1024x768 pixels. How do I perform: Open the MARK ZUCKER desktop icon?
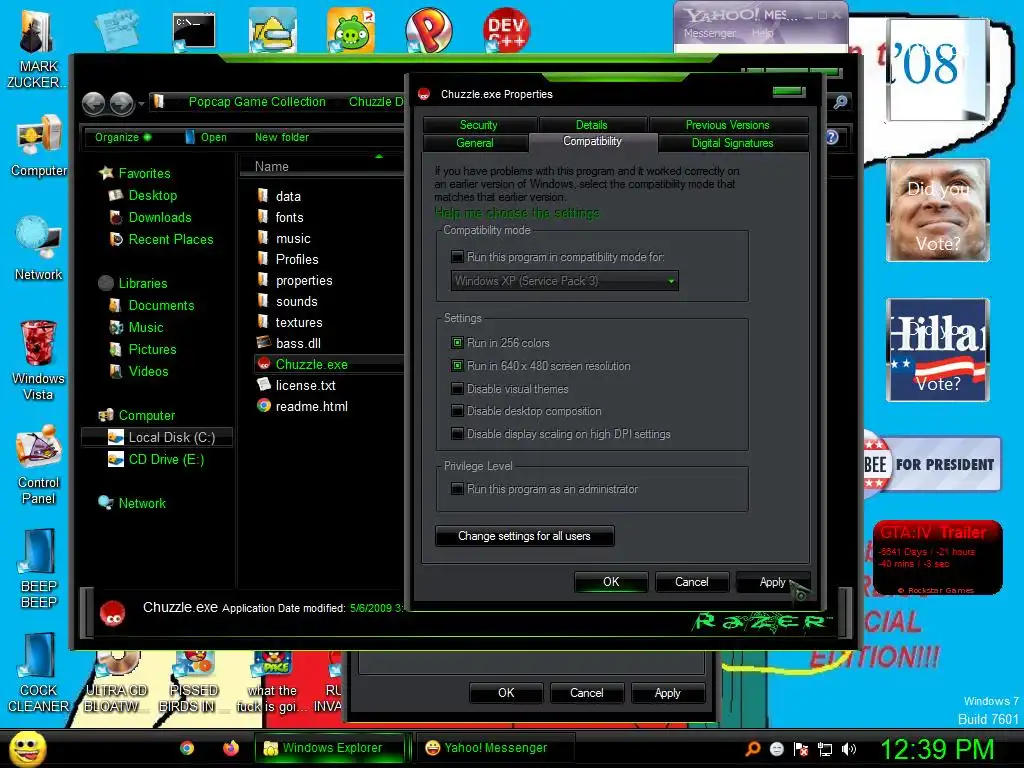(x=37, y=49)
